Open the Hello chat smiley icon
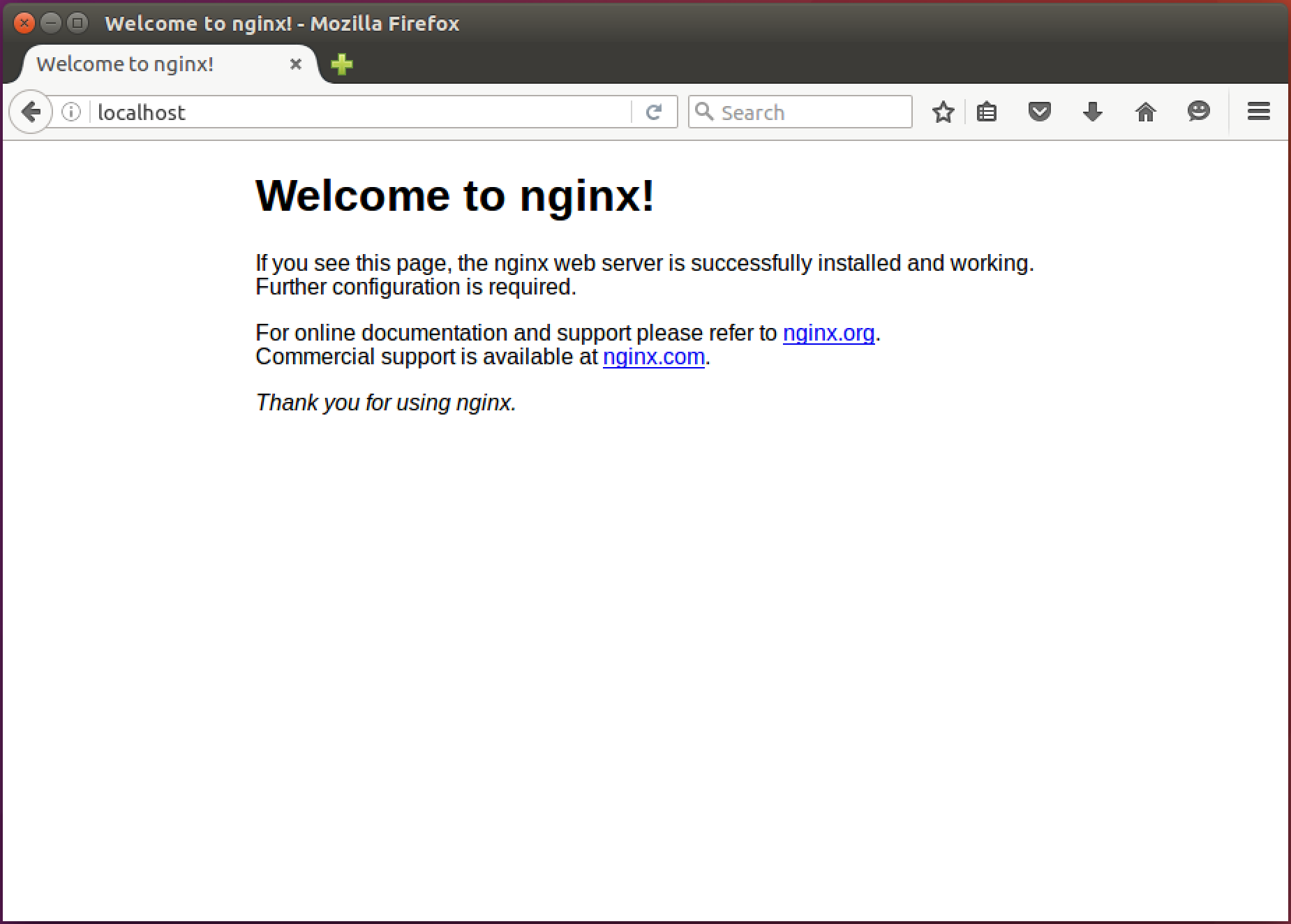1291x924 pixels. pyautogui.click(x=1198, y=111)
